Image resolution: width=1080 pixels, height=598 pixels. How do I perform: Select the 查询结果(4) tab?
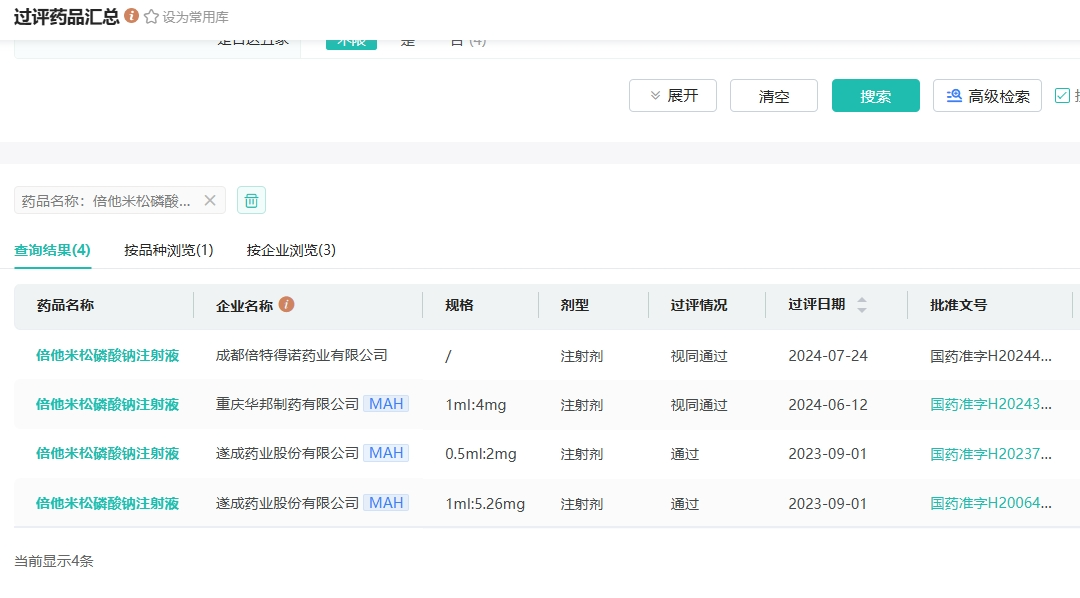coord(52,250)
